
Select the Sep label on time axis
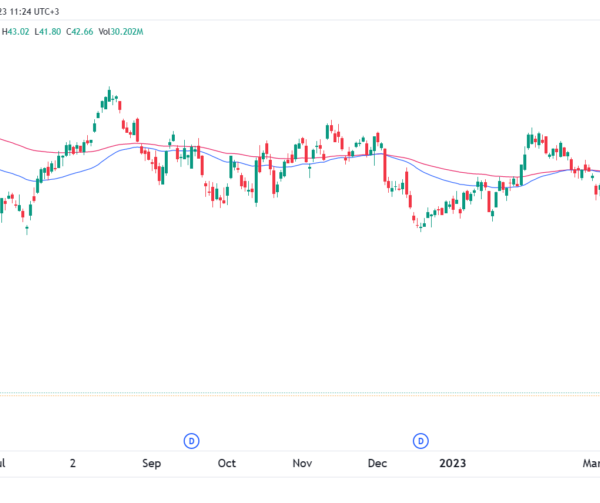(x=152, y=463)
